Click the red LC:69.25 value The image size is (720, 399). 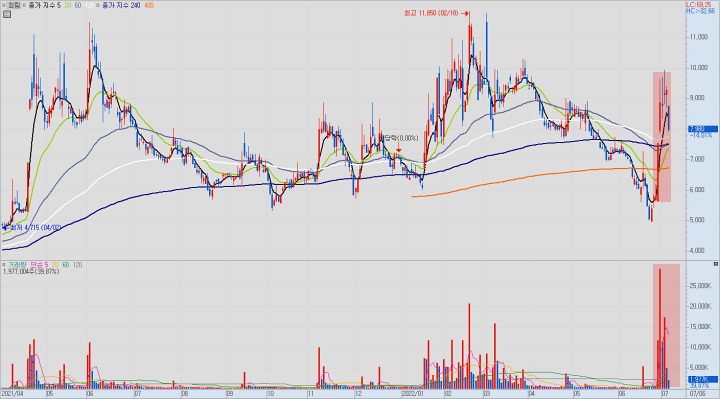(699, 5)
